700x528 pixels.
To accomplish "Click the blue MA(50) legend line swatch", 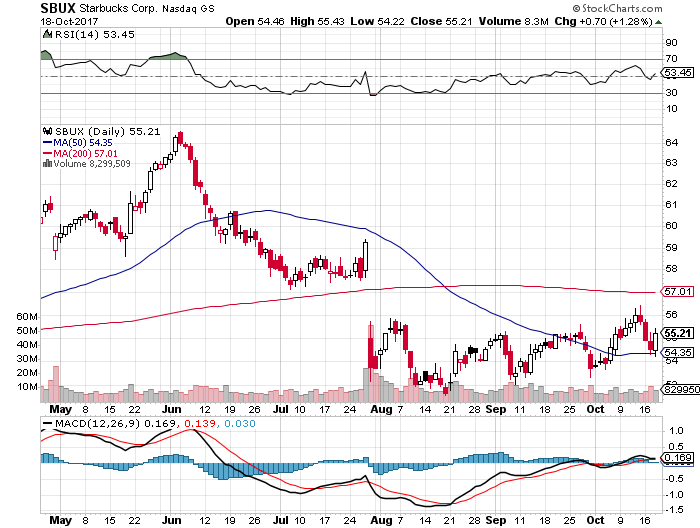I will click(x=47, y=142).
